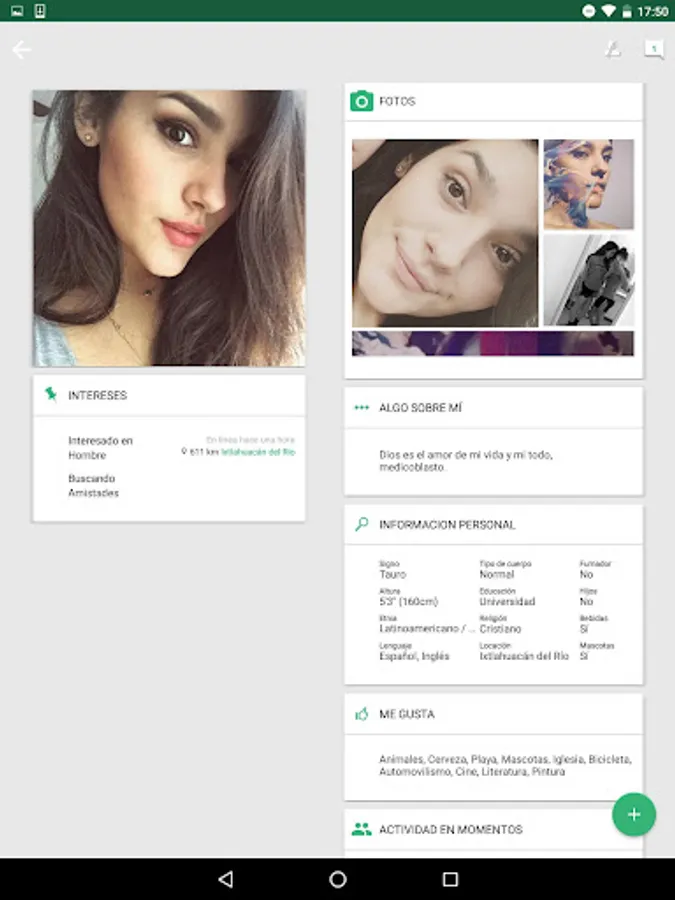Tap the thumbs-up icon beside Me Gusta
This screenshot has width=675, height=900.
point(362,714)
